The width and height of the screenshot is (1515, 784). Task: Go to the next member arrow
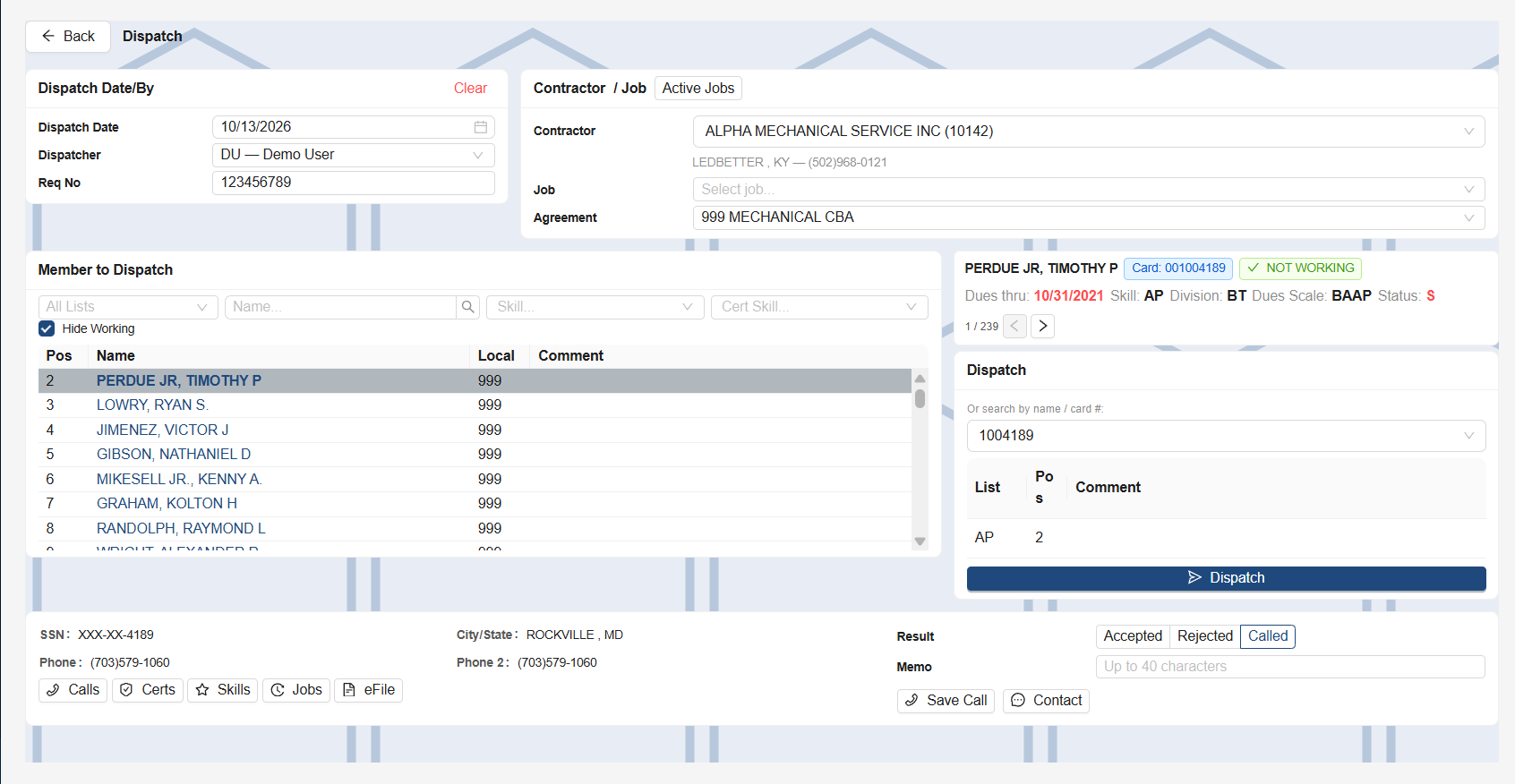click(1042, 326)
